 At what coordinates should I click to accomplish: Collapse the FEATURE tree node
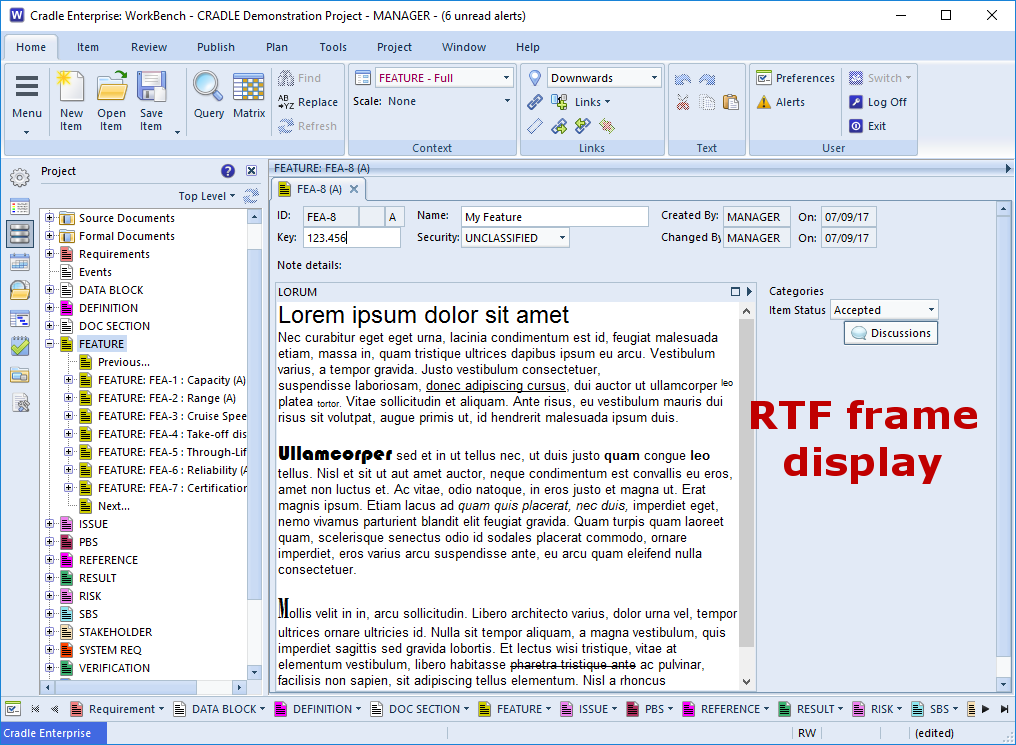49,344
